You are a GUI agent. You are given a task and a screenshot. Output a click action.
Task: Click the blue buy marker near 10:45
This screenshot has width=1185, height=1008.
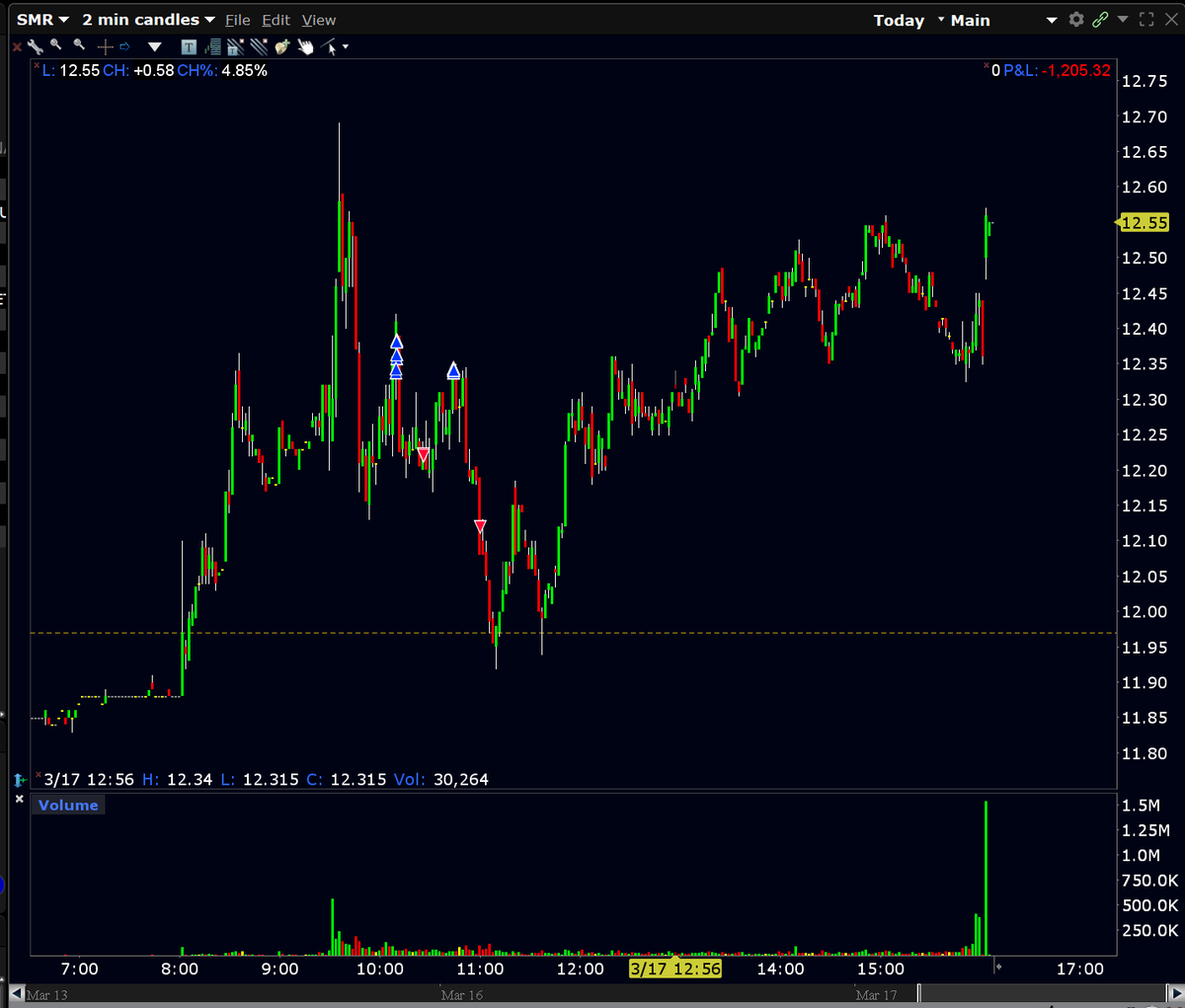pyautogui.click(x=453, y=370)
